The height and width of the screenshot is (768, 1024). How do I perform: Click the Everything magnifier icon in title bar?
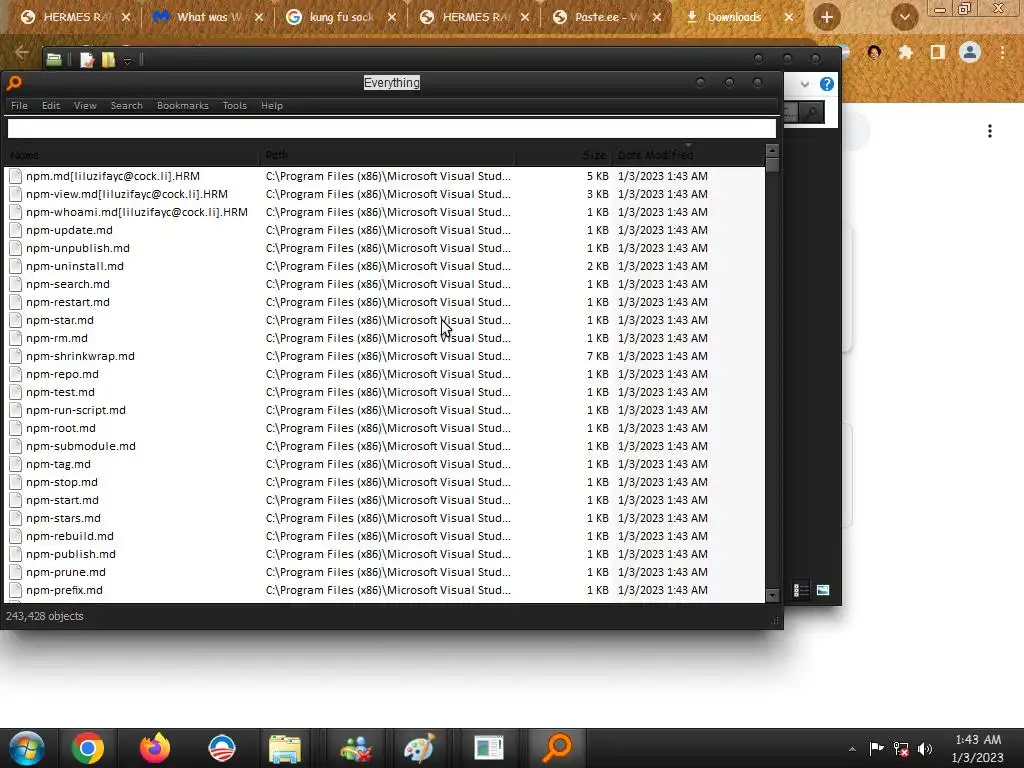(14, 83)
